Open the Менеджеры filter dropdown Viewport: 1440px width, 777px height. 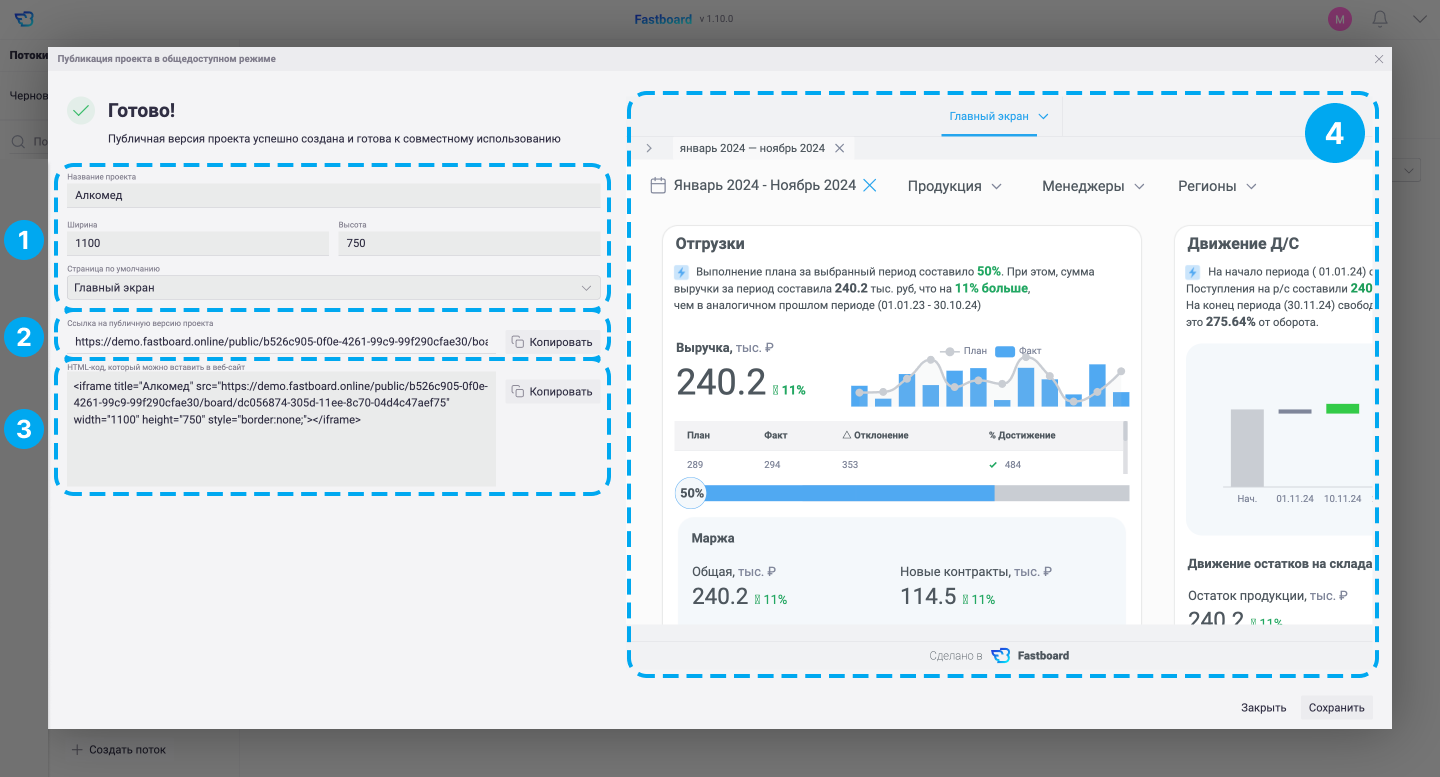click(x=1093, y=186)
